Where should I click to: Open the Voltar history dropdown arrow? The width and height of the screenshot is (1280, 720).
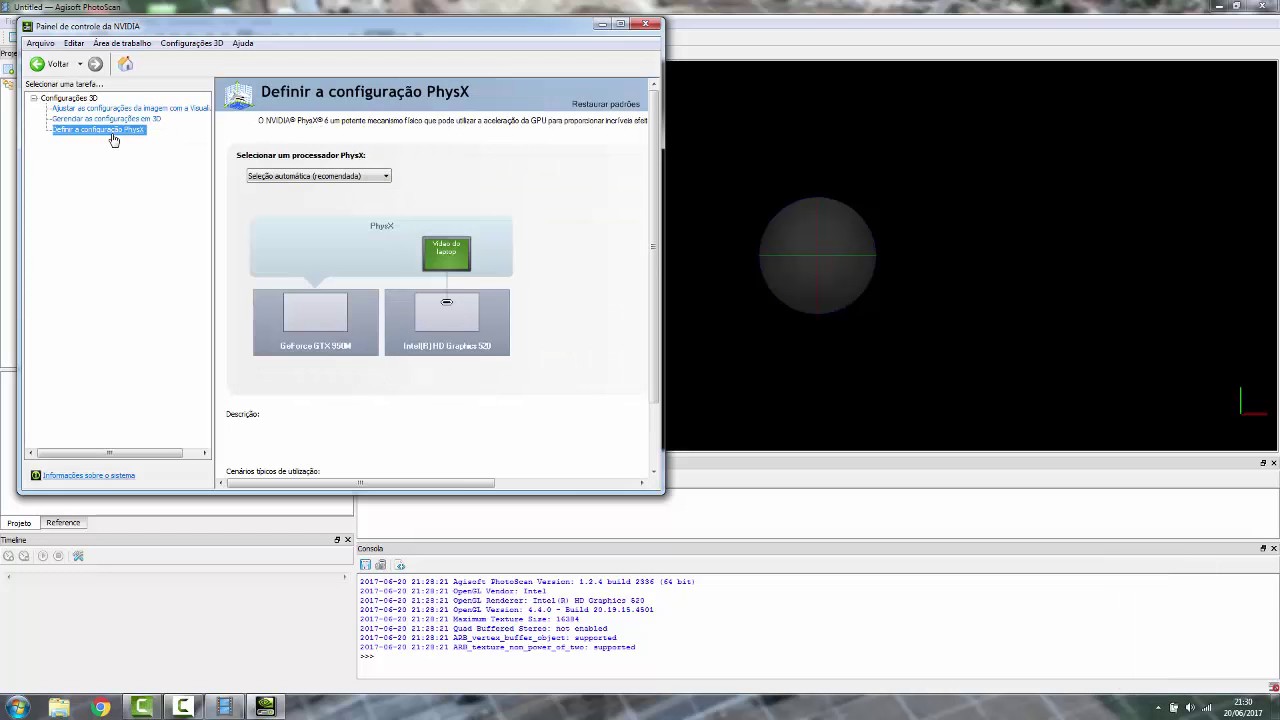[80, 64]
